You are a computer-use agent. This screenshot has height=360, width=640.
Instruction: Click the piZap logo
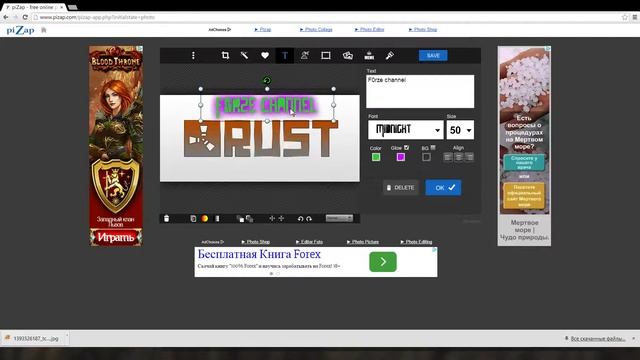[20, 30]
